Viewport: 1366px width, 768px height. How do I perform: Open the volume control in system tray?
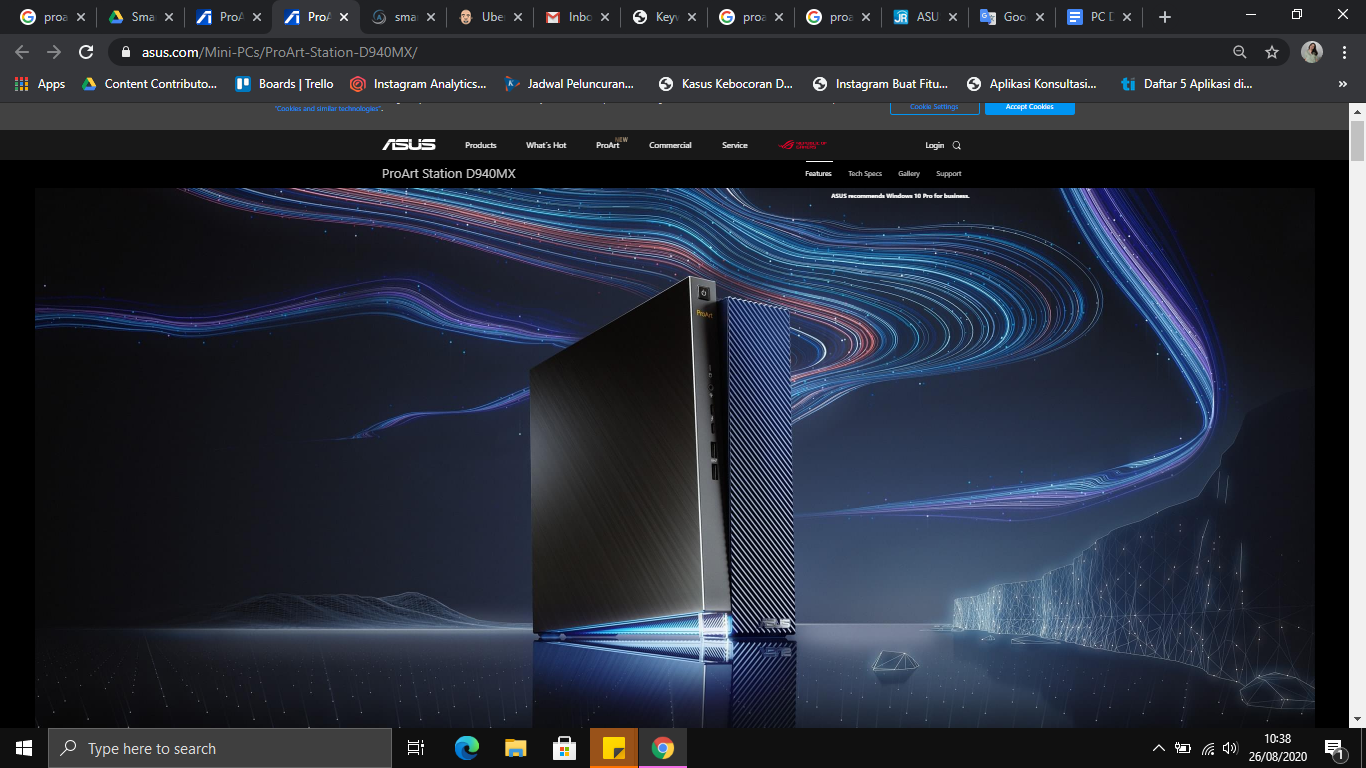pyautogui.click(x=1230, y=748)
